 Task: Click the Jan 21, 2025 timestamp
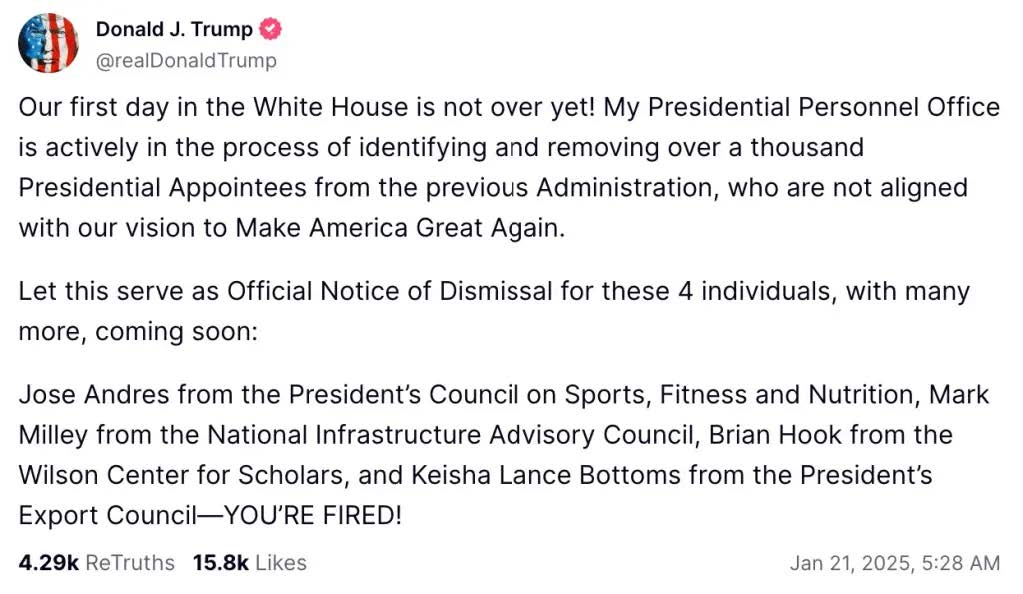894,563
